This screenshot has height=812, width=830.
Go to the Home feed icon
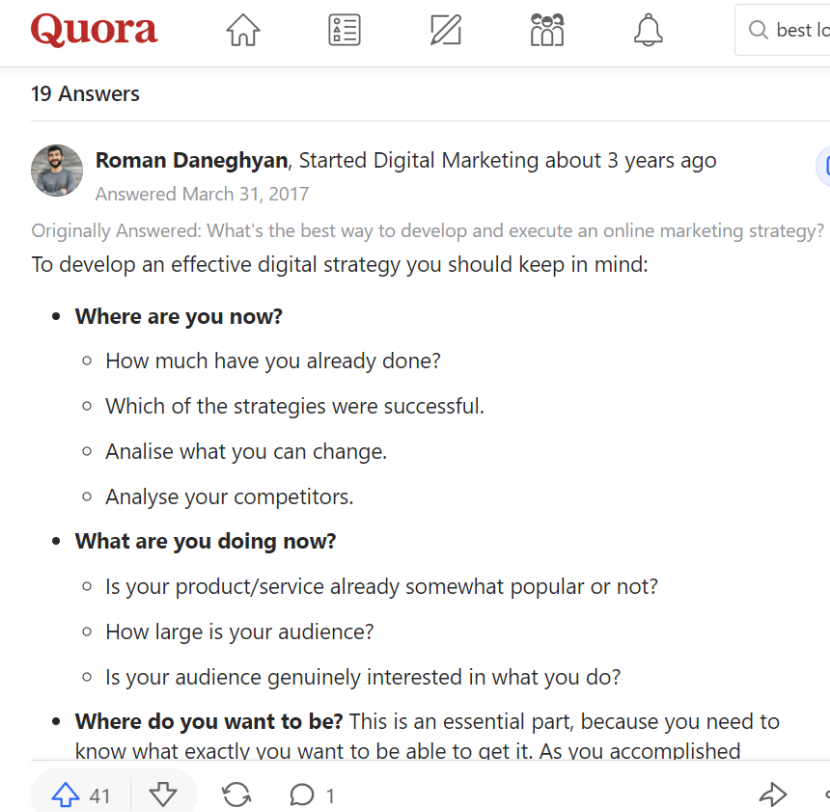pos(243,31)
